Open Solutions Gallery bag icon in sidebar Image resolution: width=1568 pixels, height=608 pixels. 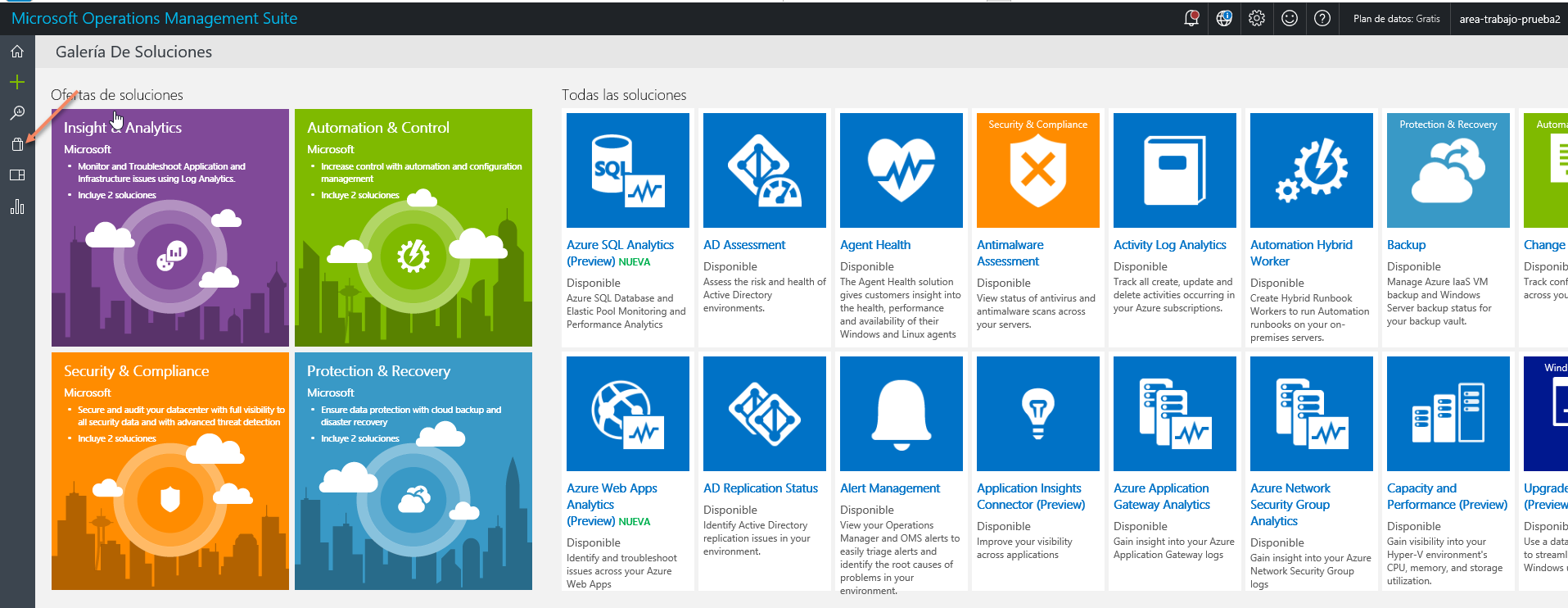point(17,144)
